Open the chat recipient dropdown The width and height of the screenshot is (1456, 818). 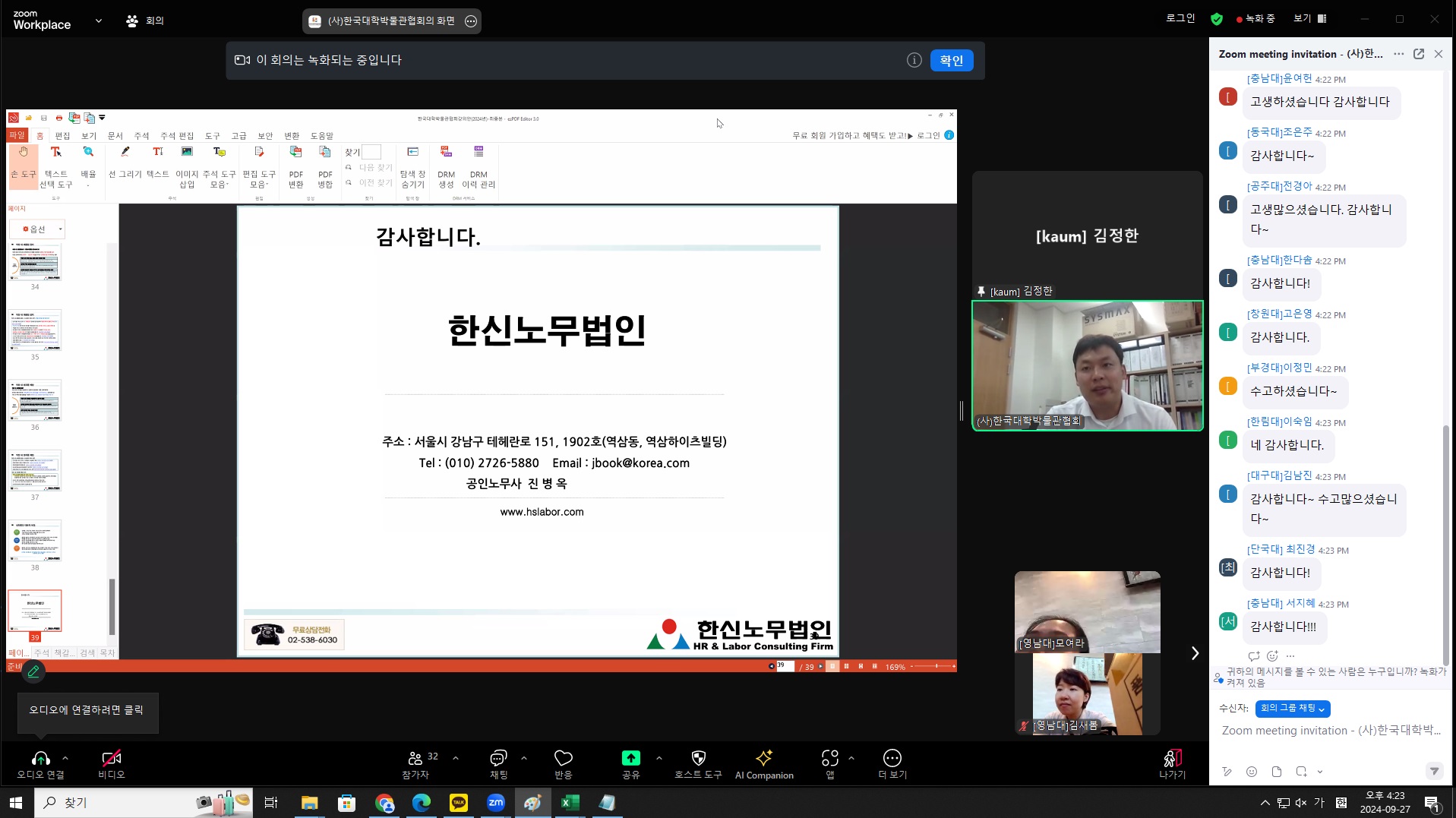click(1293, 708)
